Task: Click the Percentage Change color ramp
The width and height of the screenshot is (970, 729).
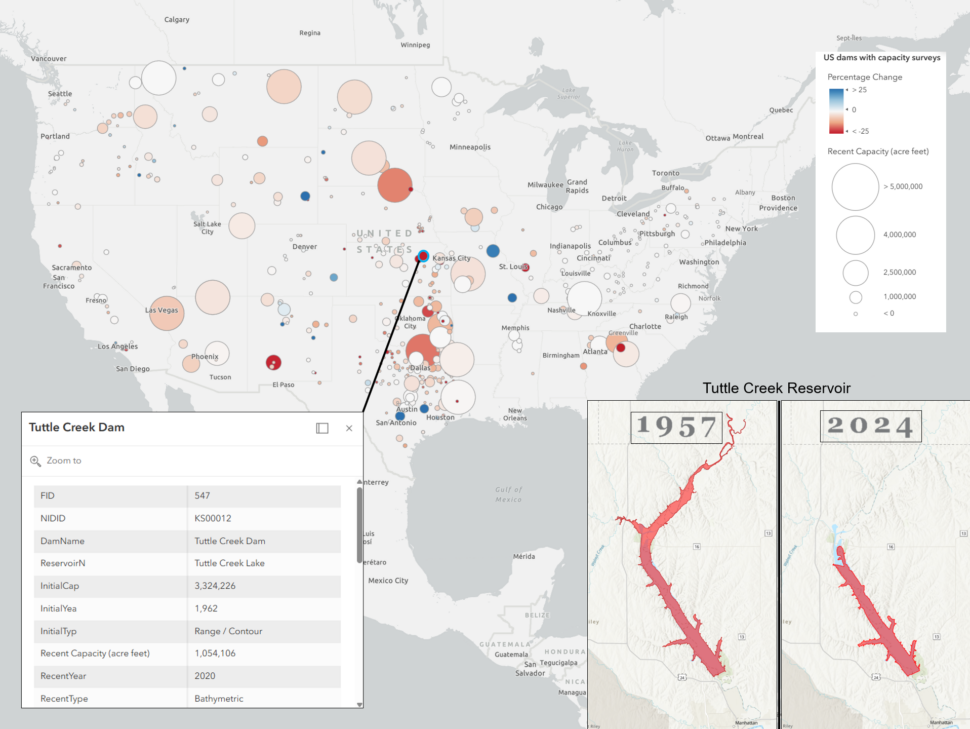Action: [x=836, y=111]
